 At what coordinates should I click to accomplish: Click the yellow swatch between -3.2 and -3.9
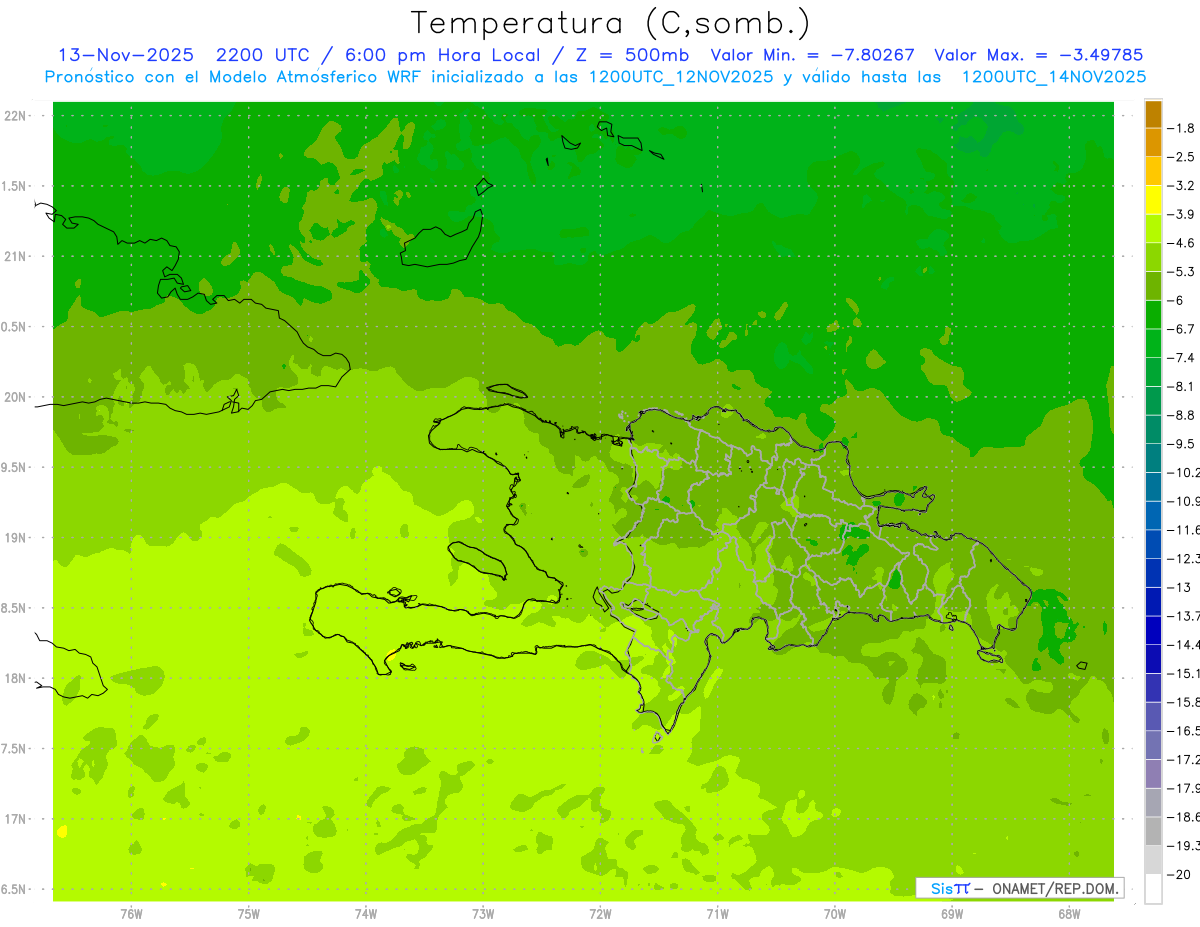click(1153, 200)
